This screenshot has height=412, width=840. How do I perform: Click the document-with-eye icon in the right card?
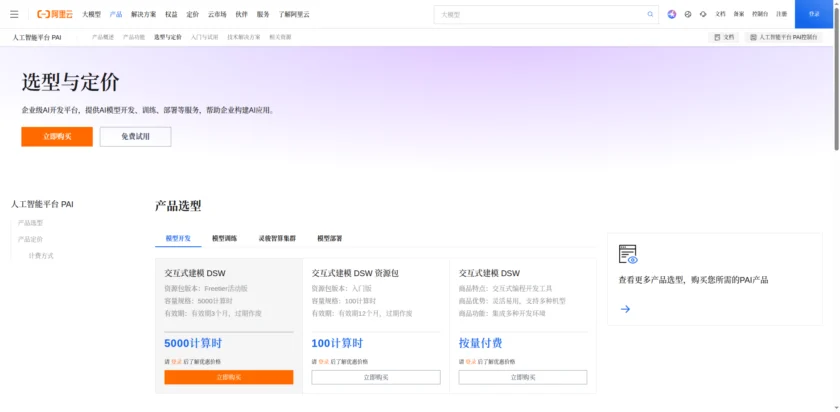pyautogui.click(x=628, y=254)
